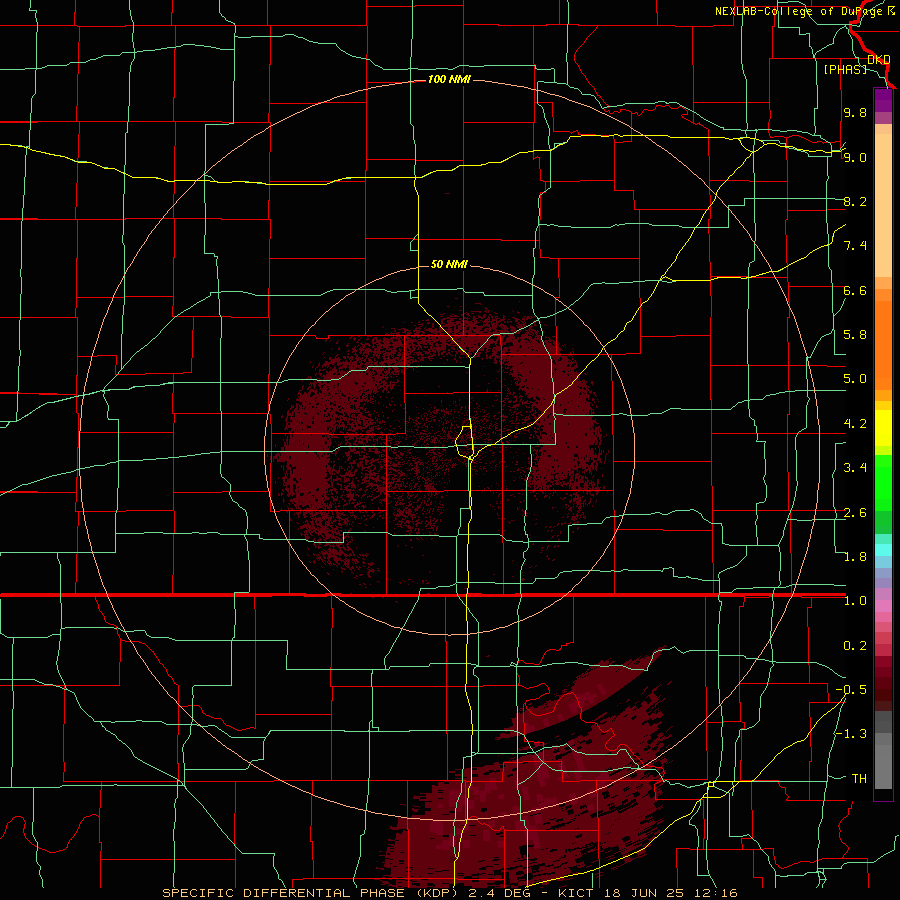Select the 2.6 legend value
900x900 pixels.
pos(855,513)
